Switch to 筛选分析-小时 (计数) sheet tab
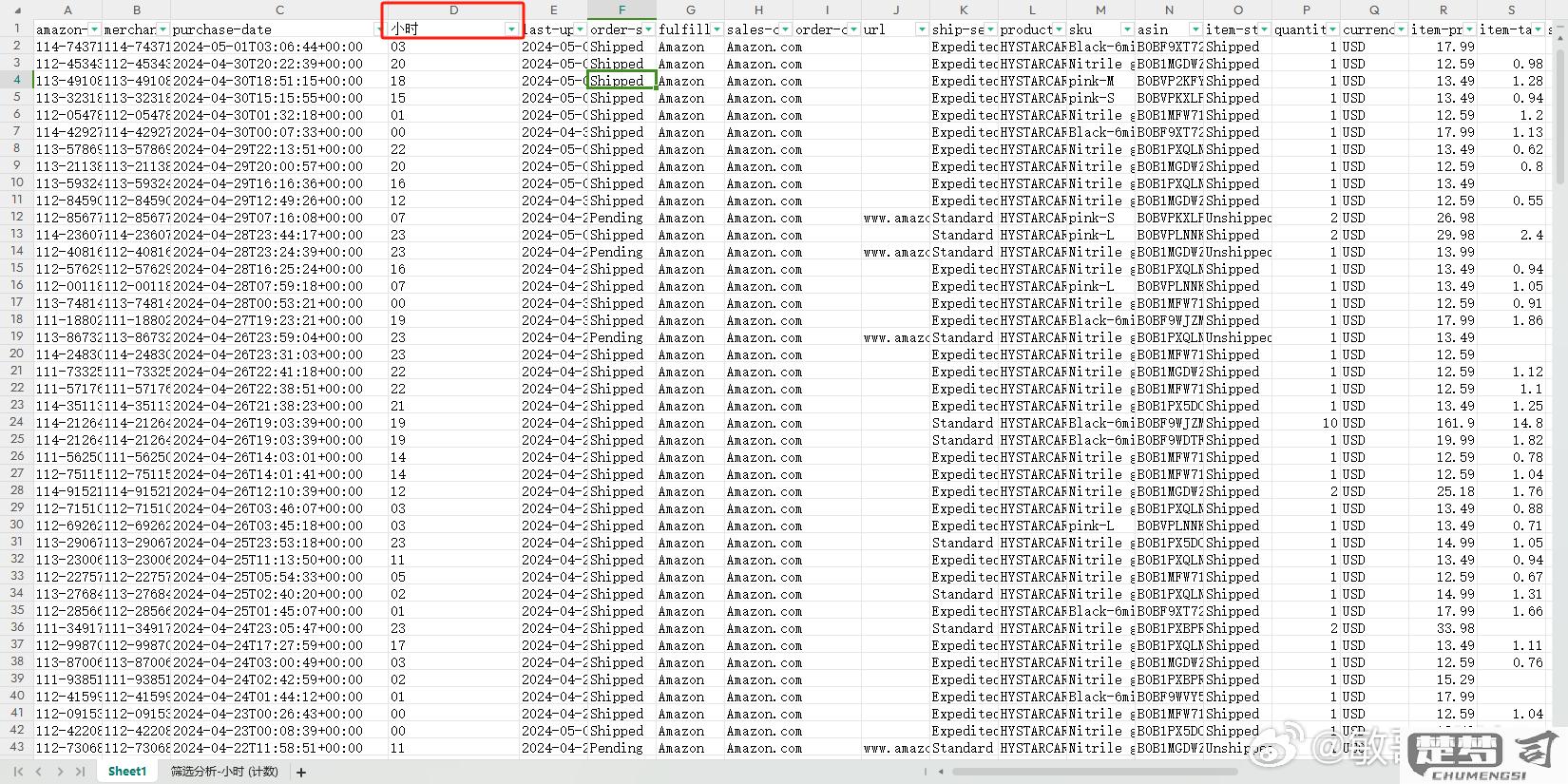The image size is (1568, 784). click(x=224, y=772)
